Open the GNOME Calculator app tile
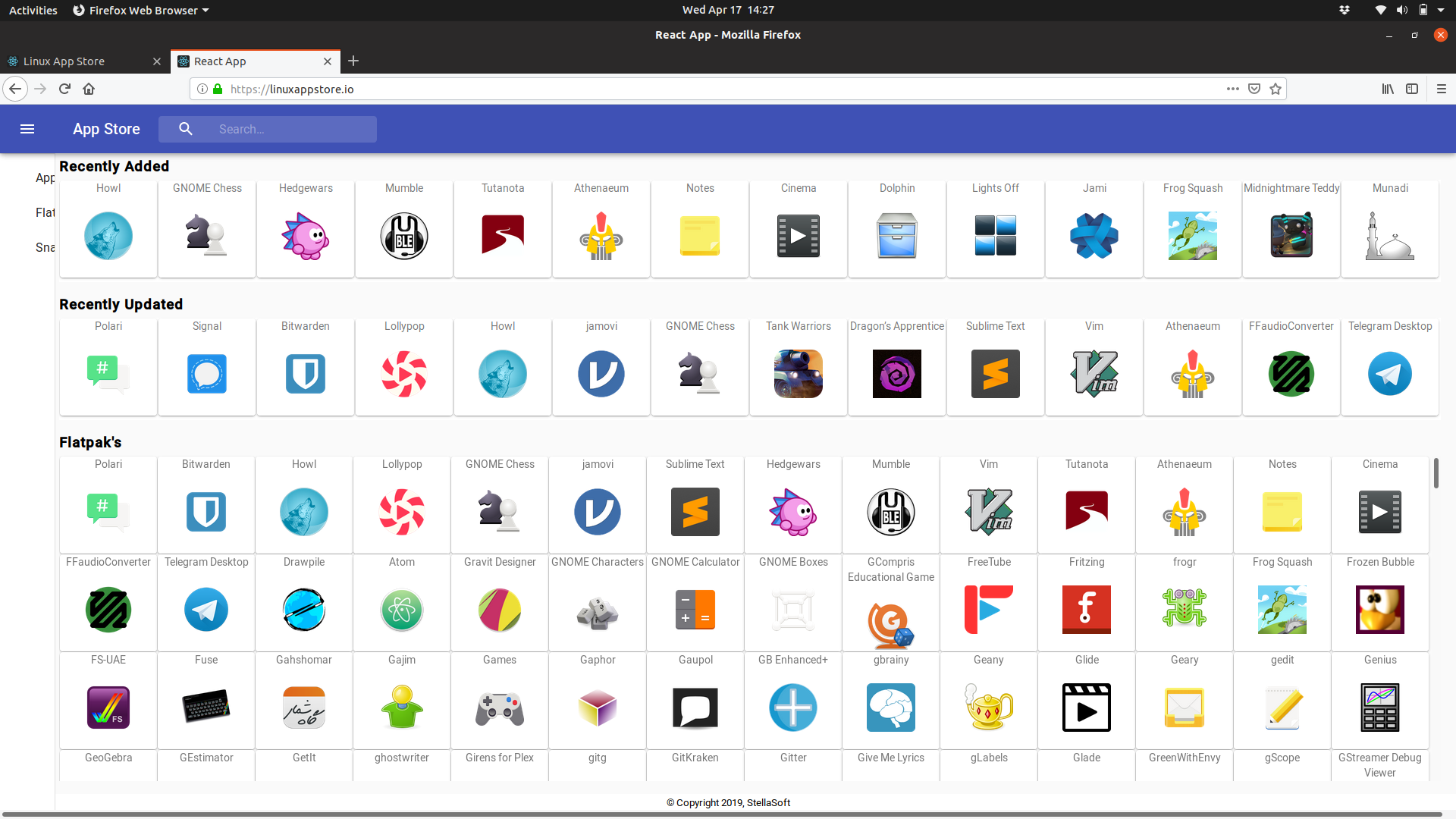The height and width of the screenshot is (819, 1456). point(695,609)
